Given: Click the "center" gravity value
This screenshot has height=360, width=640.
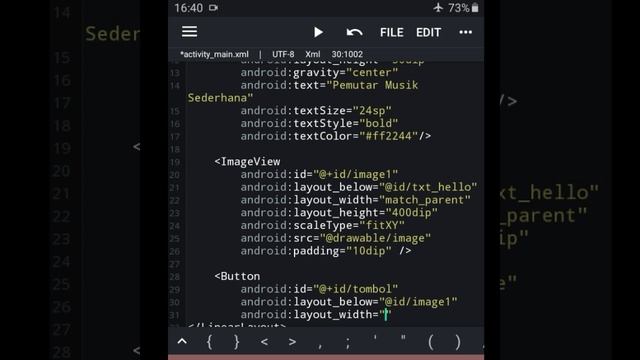Looking at the screenshot, I should tap(372, 72).
